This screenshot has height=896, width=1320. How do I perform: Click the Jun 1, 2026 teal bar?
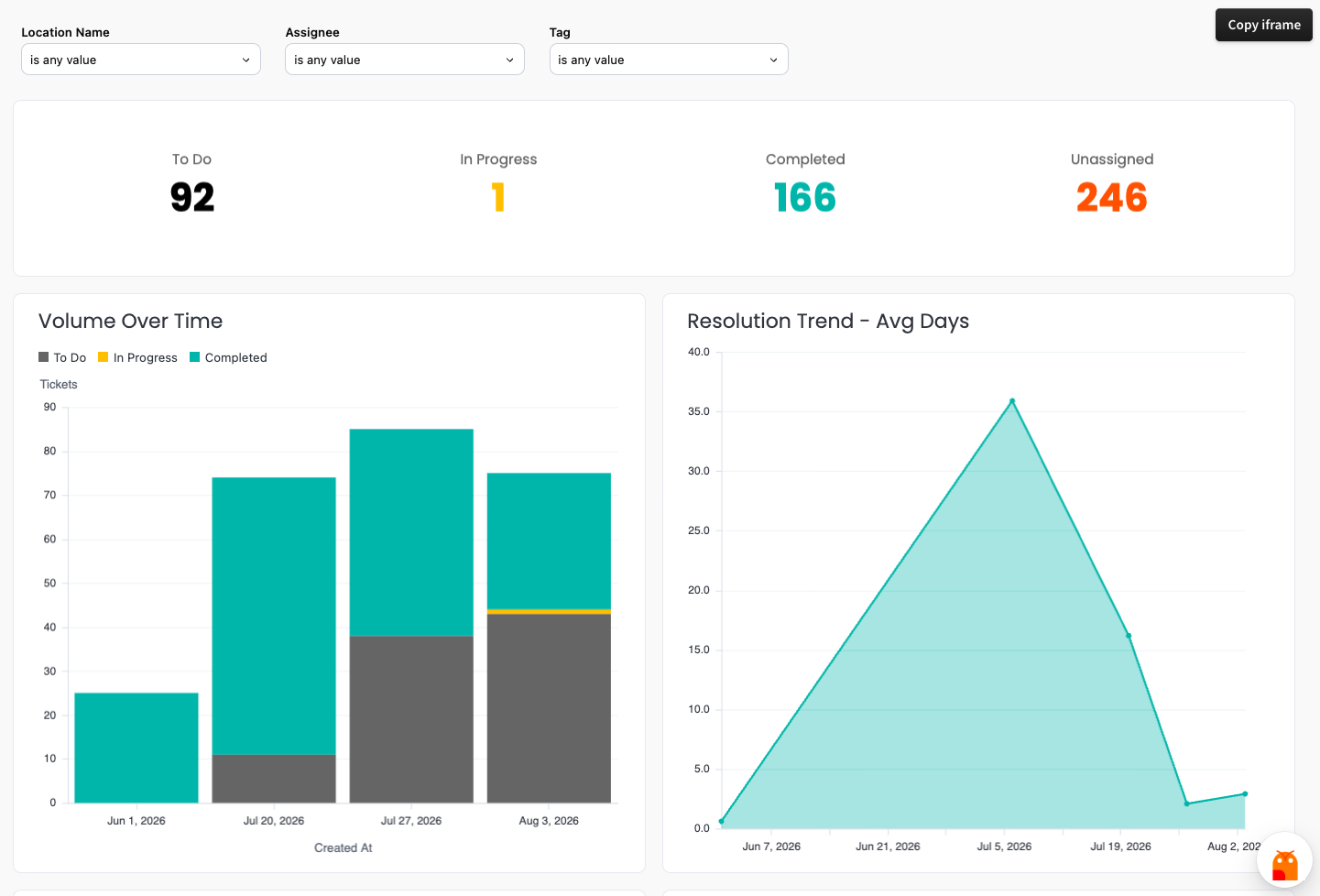136,748
